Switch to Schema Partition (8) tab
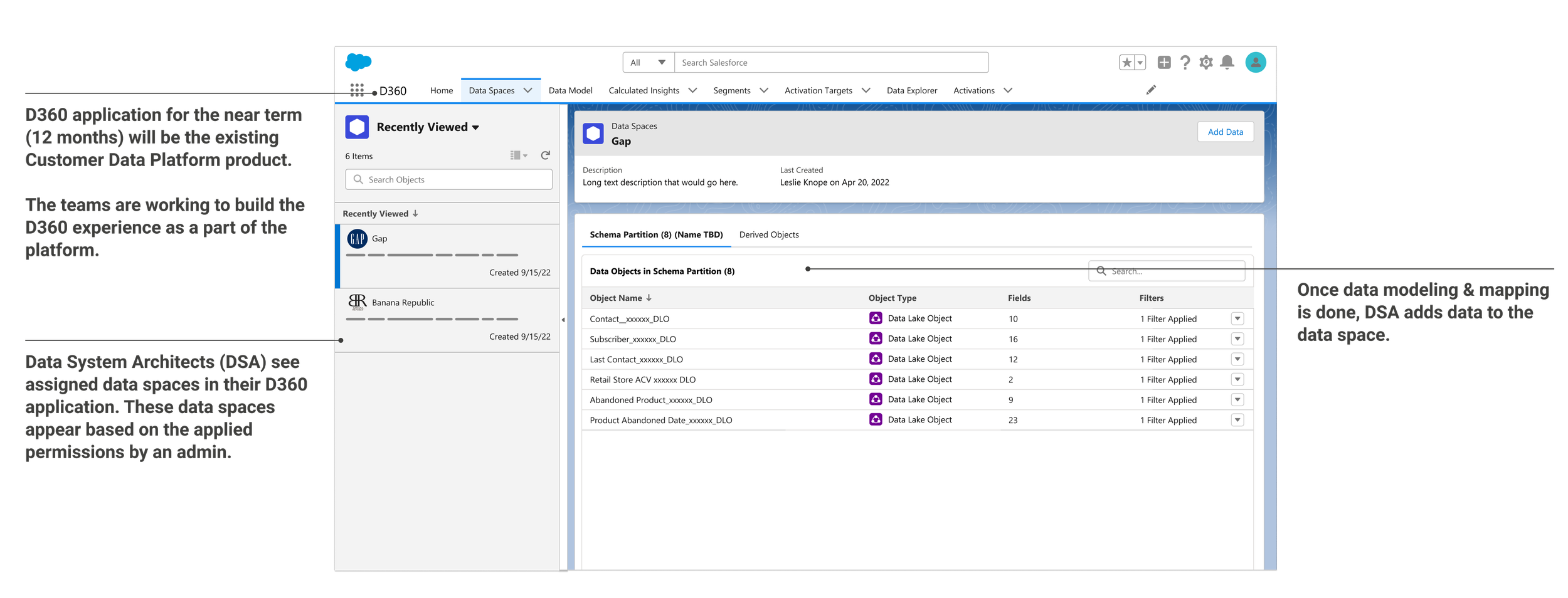 tap(657, 234)
